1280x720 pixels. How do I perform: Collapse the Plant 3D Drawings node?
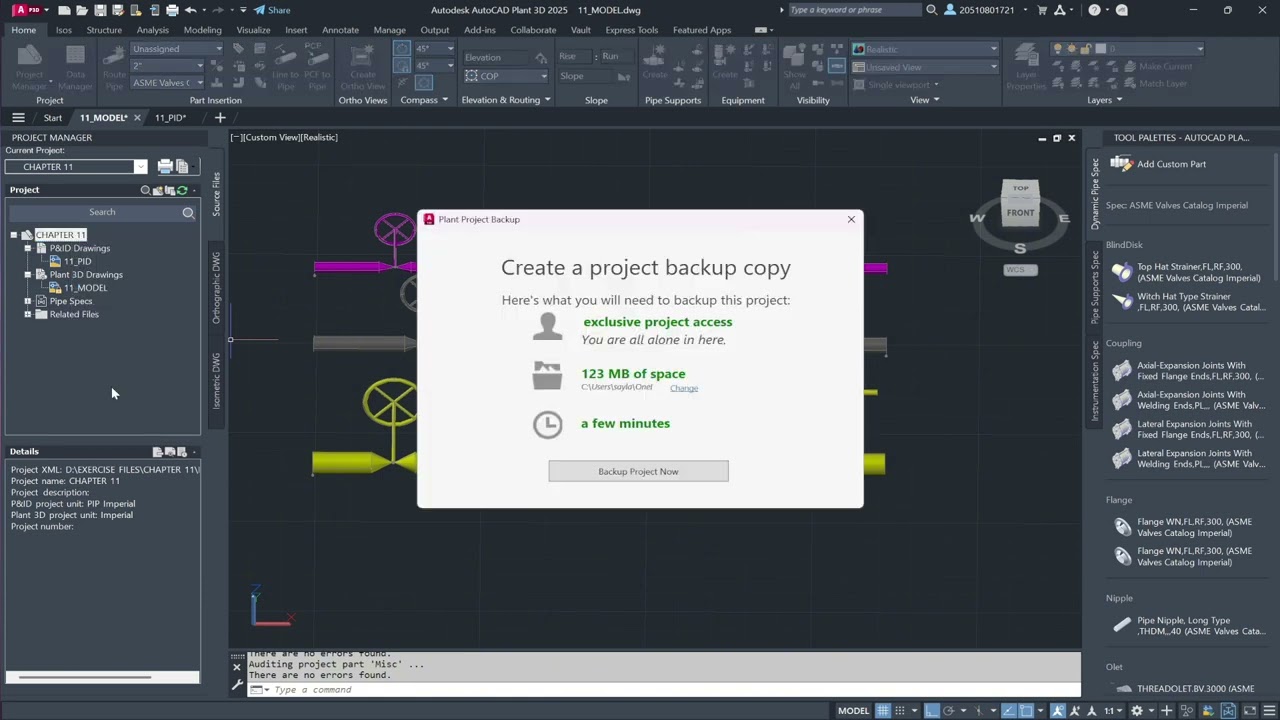[28, 274]
